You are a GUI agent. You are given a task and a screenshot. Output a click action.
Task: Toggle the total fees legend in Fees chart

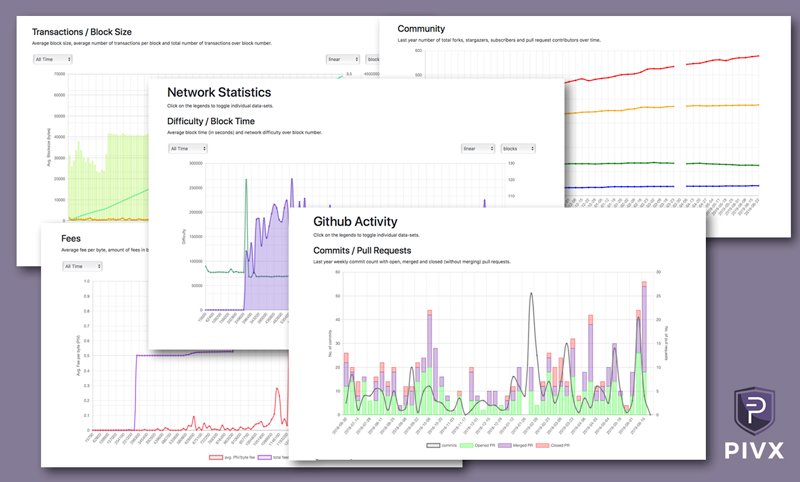tap(273, 458)
